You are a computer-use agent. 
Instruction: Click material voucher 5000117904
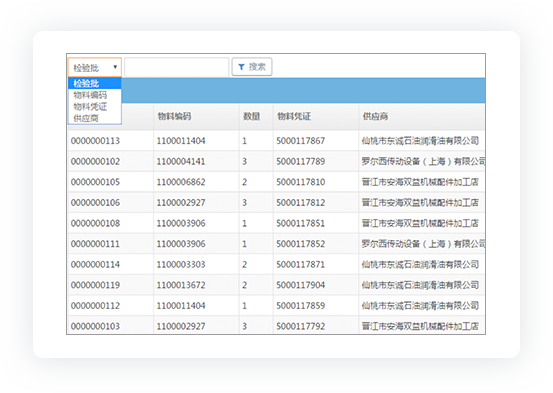[300, 285]
